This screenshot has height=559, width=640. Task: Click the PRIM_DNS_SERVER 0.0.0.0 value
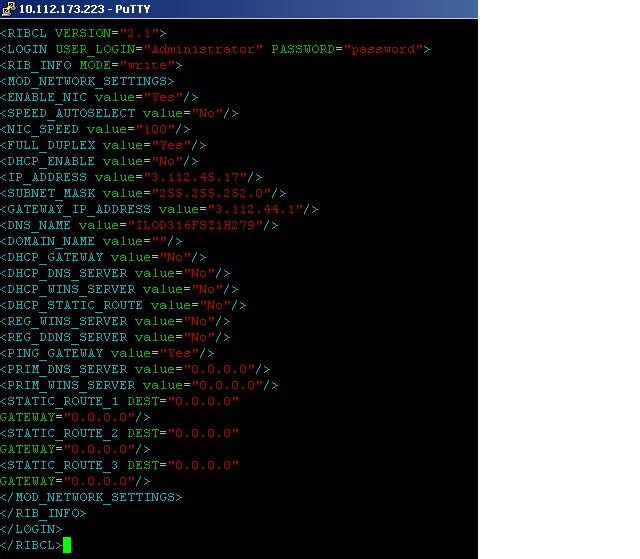point(219,369)
